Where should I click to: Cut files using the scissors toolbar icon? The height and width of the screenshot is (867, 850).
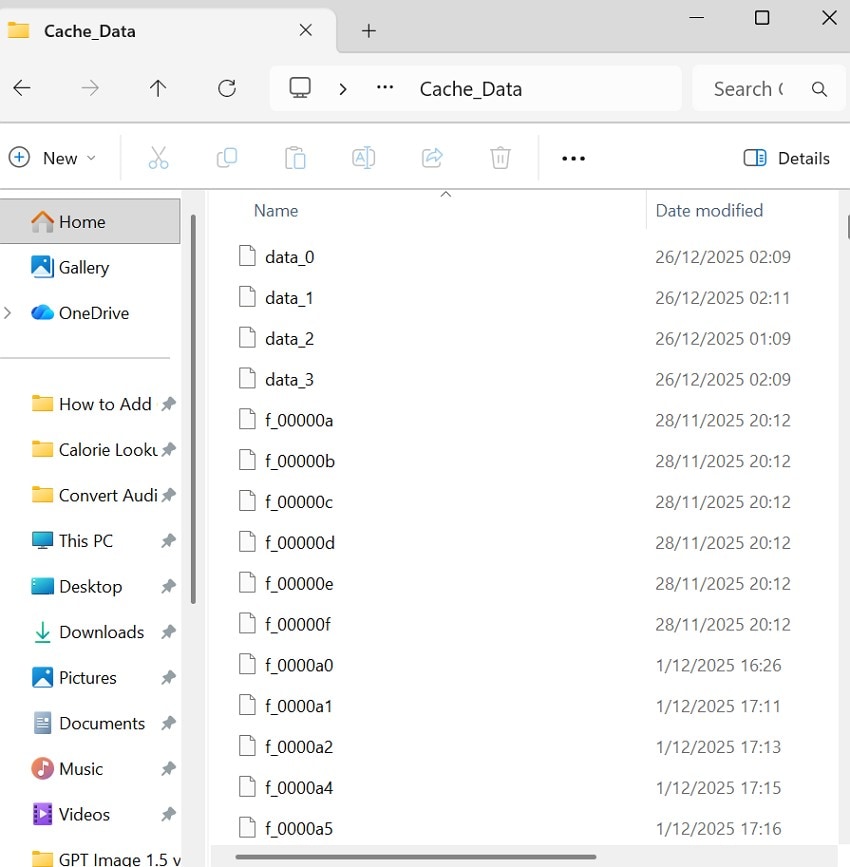click(x=158, y=157)
